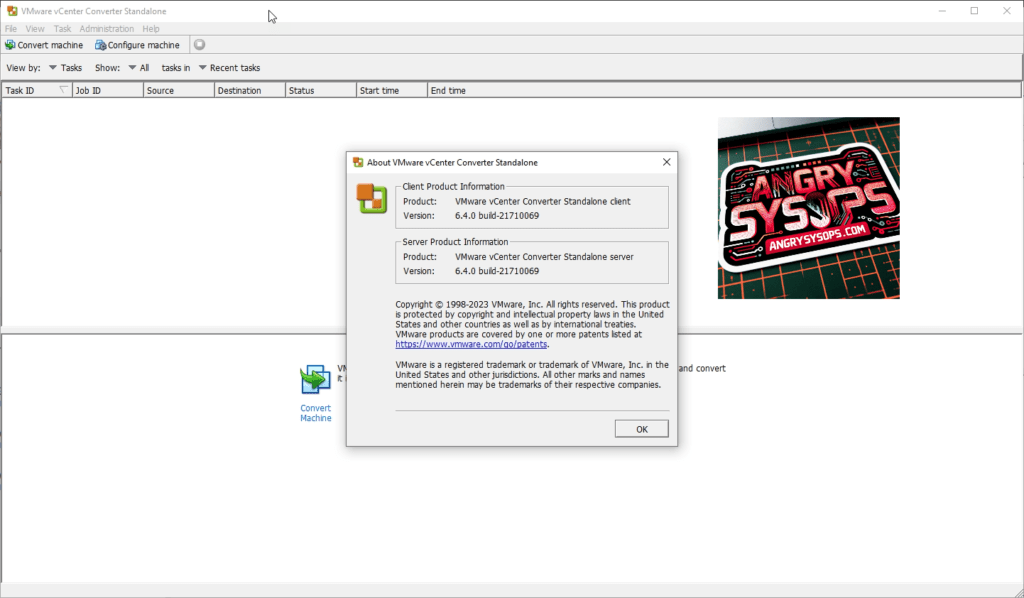Click the large Convert Machine shortcut icon
The height and width of the screenshot is (598, 1024).
pos(315,380)
